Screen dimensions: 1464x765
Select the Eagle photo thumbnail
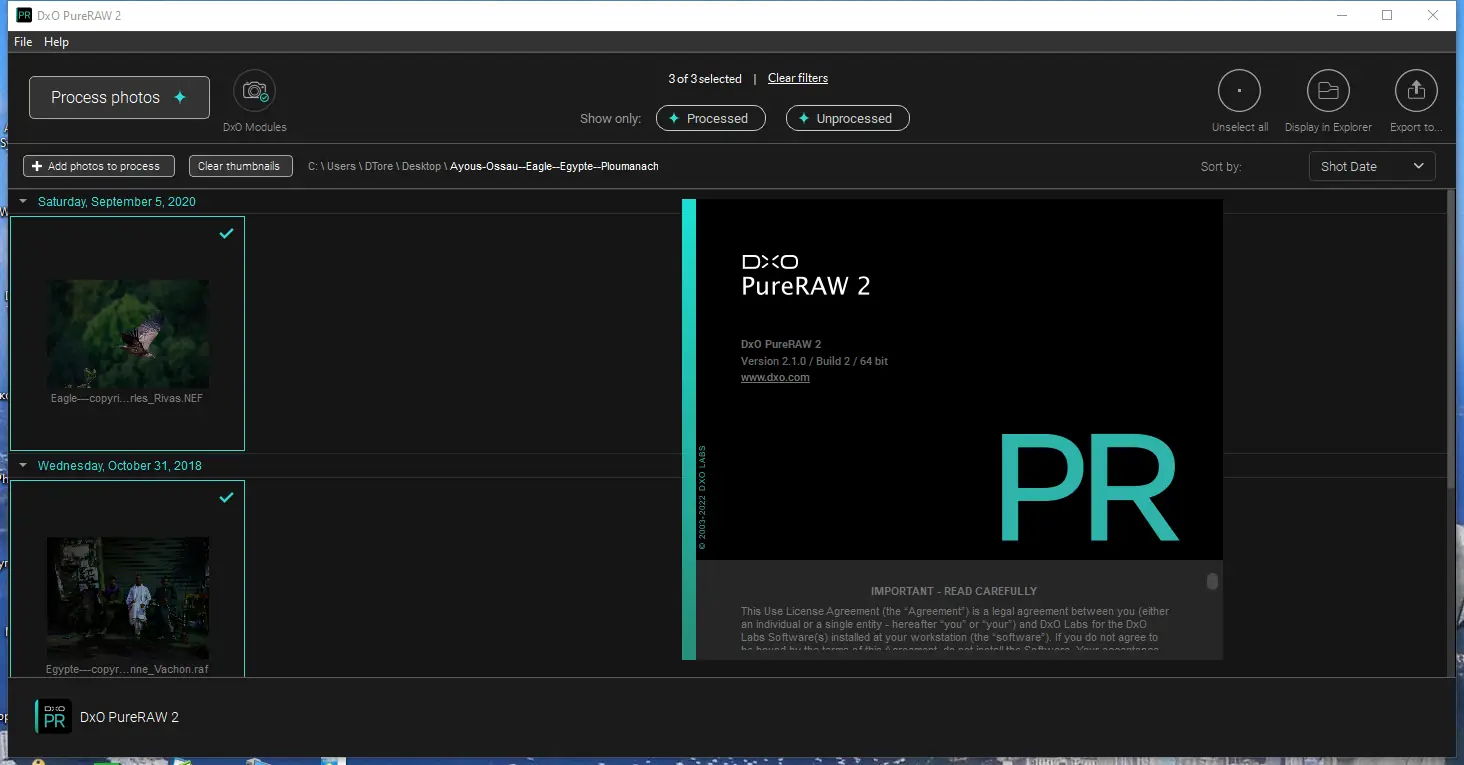(x=128, y=334)
